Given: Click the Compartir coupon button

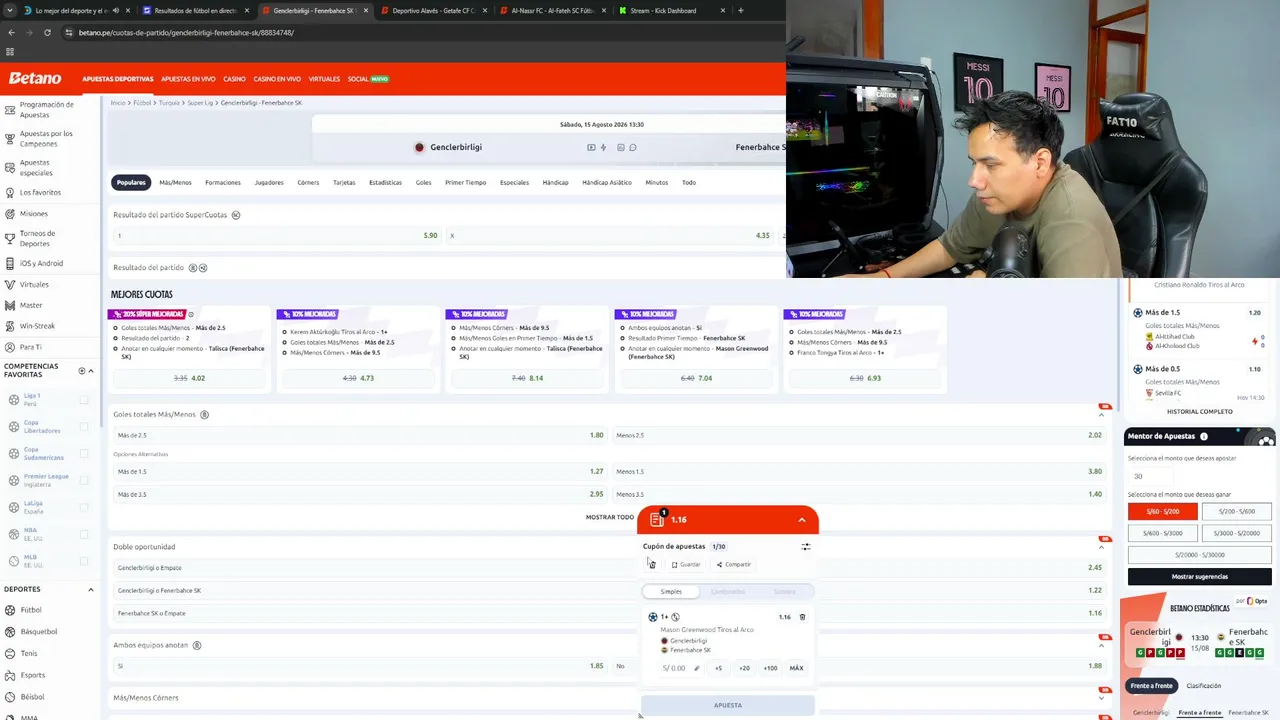Looking at the screenshot, I should (x=734, y=564).
